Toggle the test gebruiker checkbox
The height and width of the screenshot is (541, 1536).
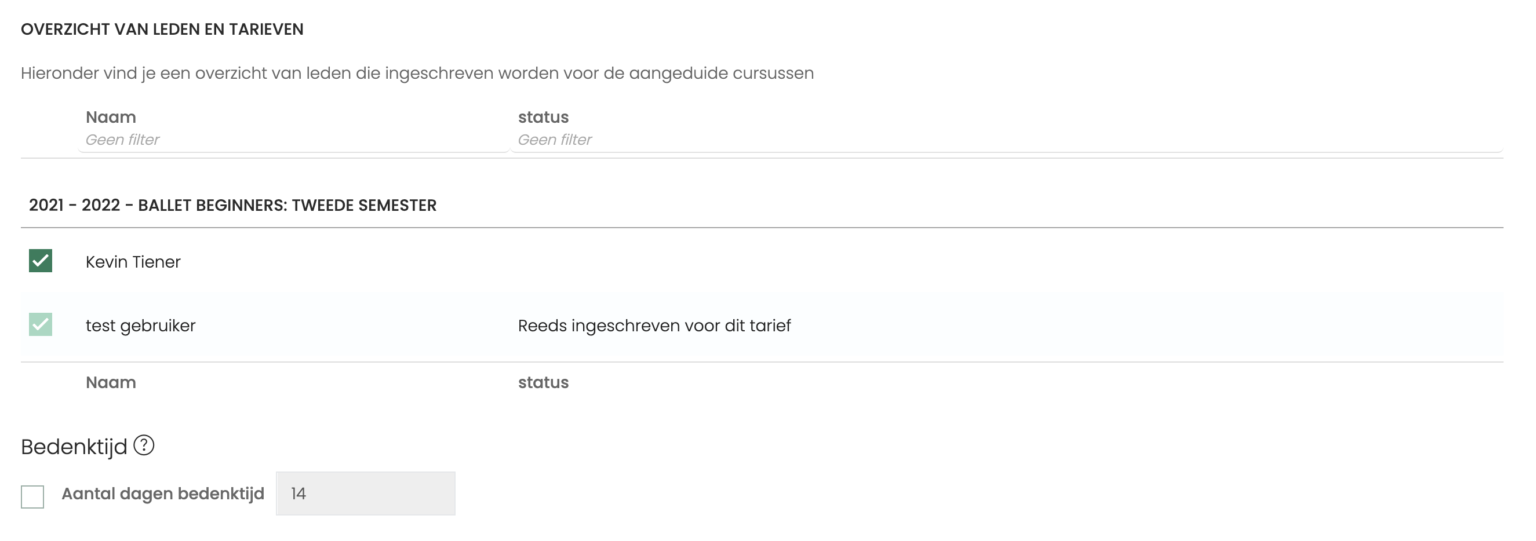40,325
